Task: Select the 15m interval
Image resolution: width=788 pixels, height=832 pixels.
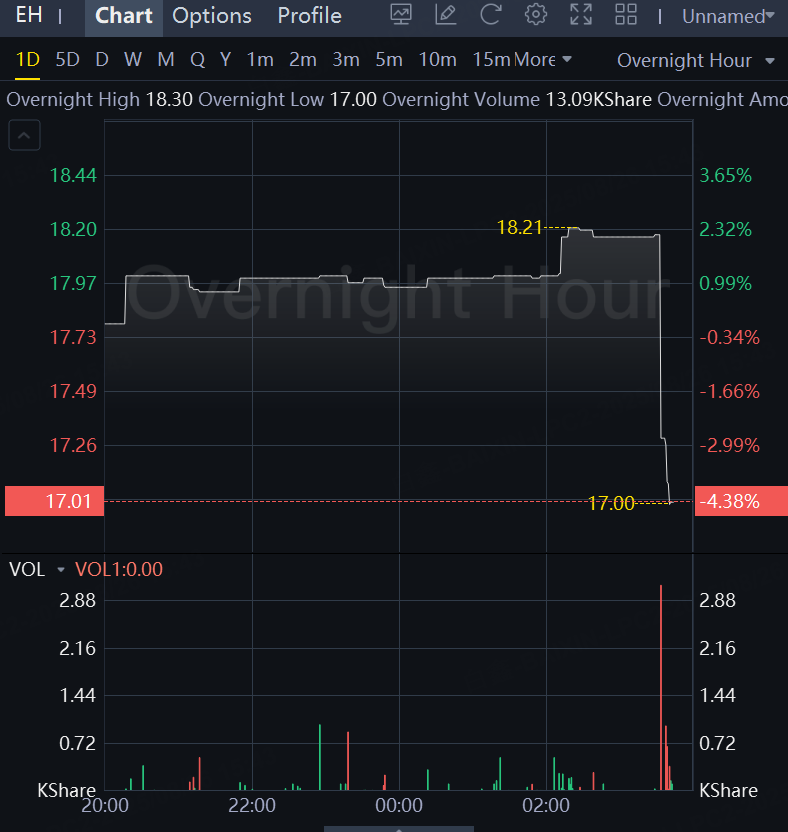Action: click(x=491, y=59)
